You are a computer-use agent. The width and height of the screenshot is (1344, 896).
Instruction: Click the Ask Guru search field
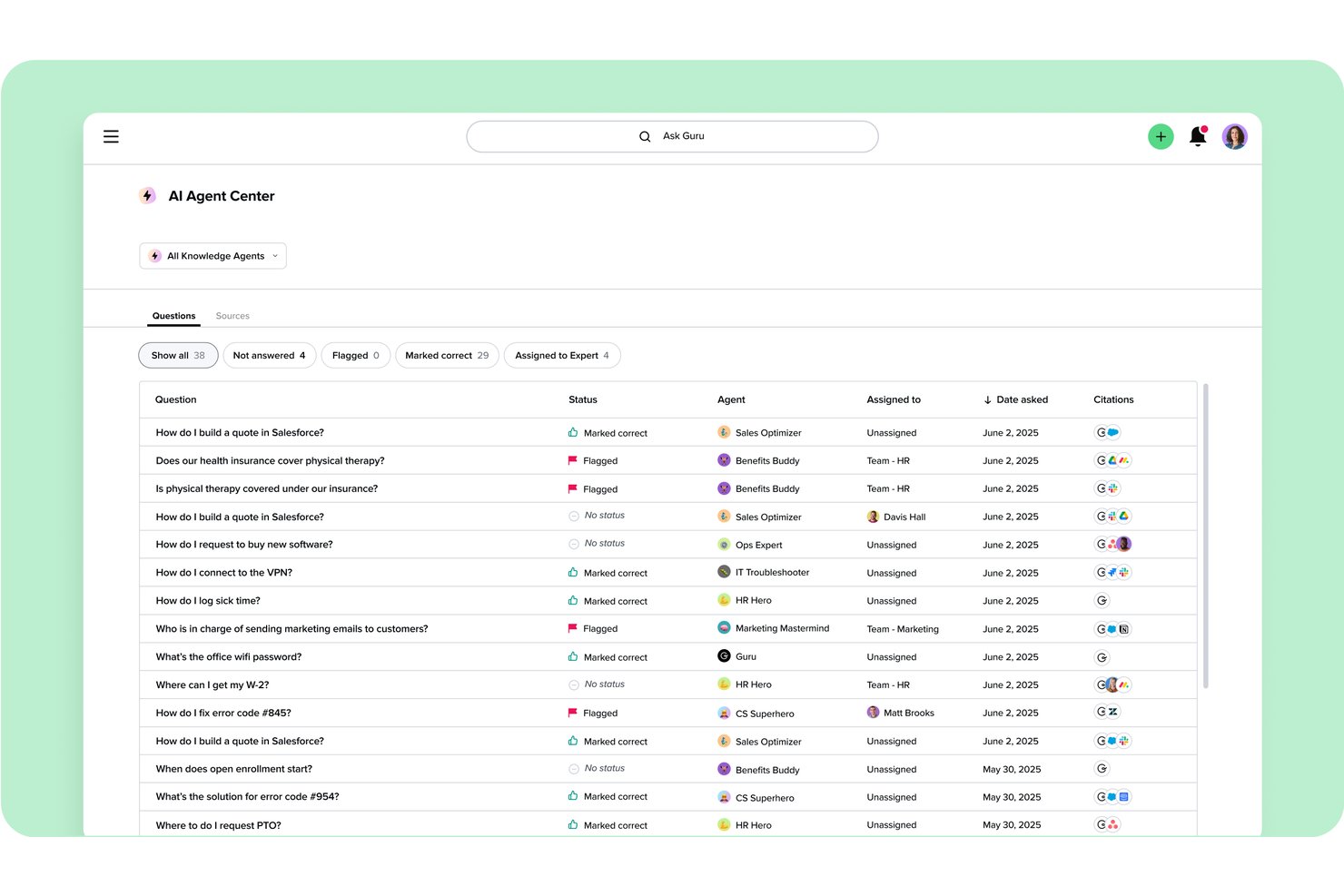pos(672,136)
